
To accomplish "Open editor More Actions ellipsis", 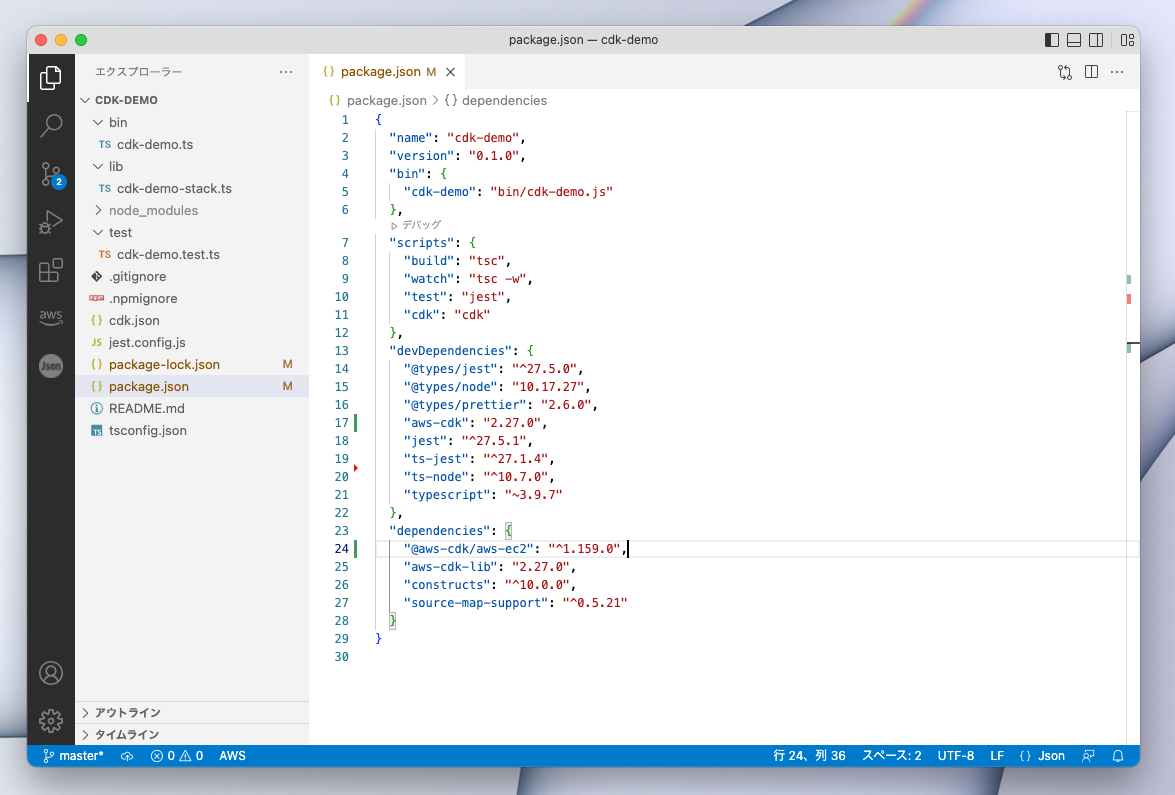I will (1117, 72).
